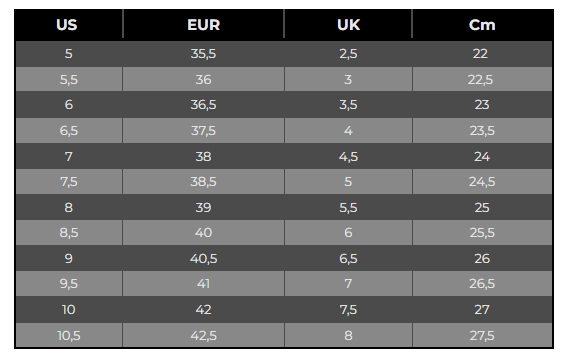The height and width of the screenshot is (360, 573).
Task: Click US size 10,5 cell
Action: [69, 335]
